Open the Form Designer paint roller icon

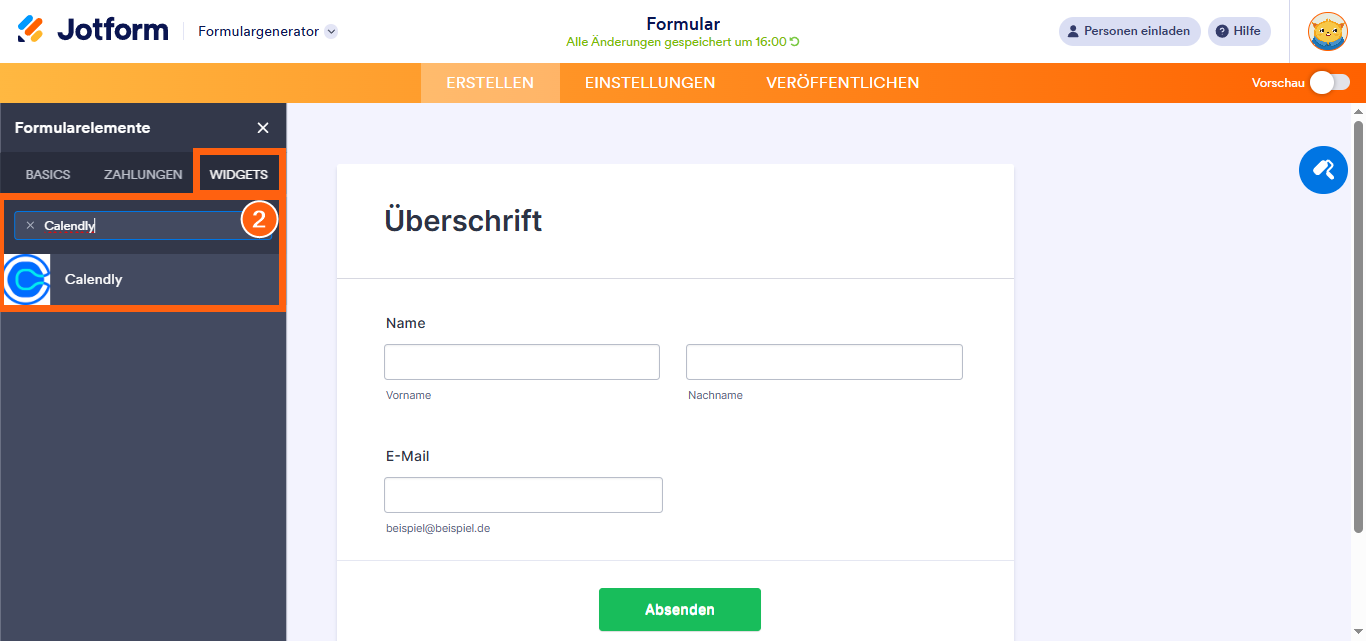(x=1323, y=170)
